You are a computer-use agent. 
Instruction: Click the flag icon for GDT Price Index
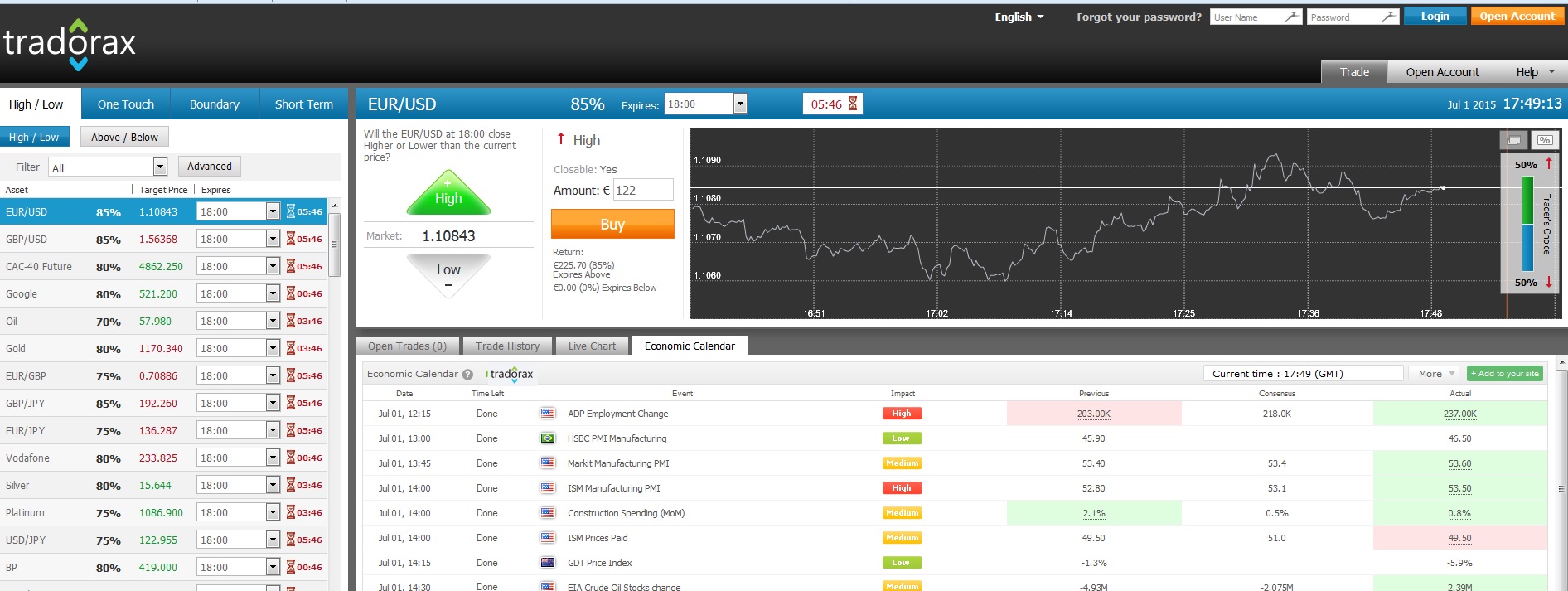coord(548,563)
